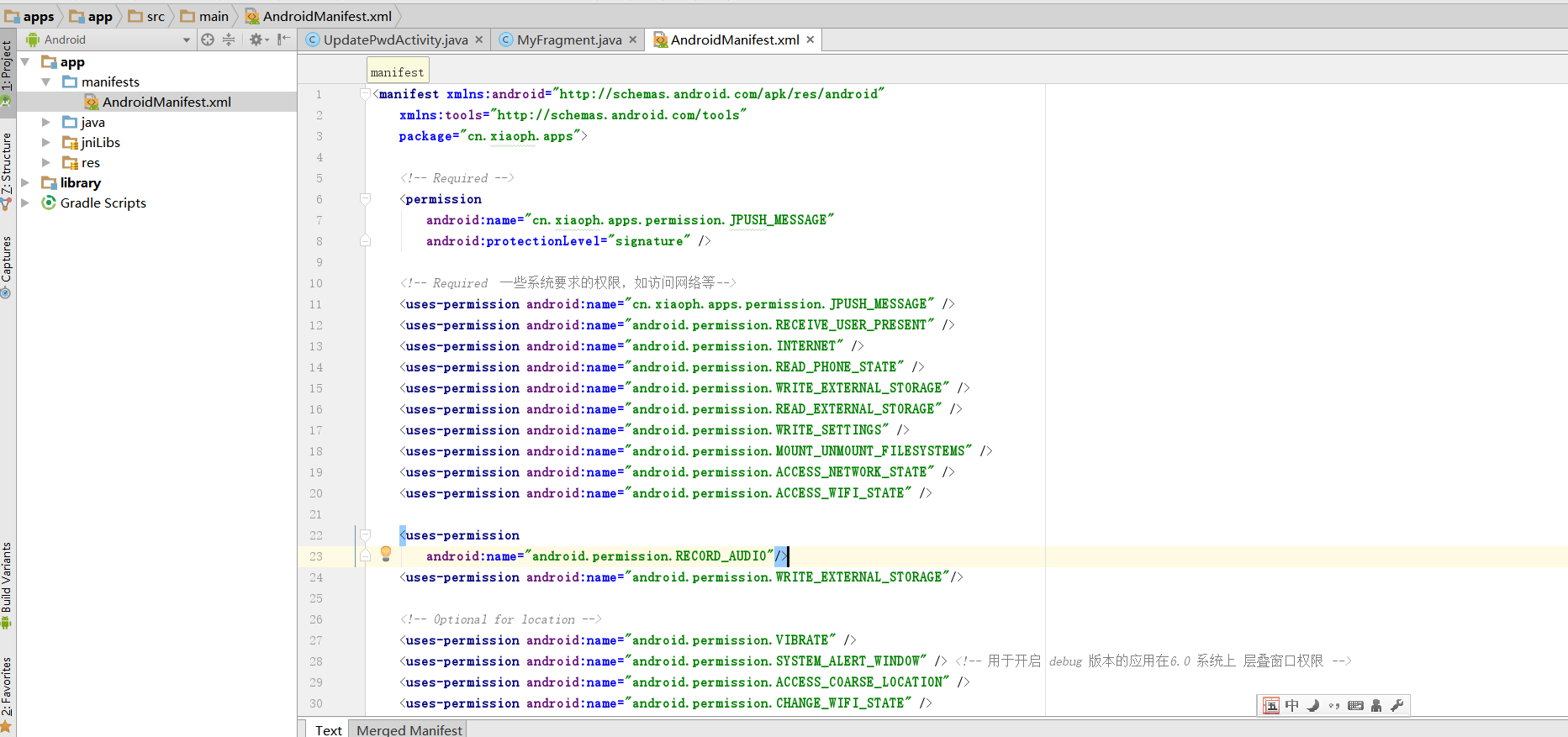The image size is (1568, 737).
Task: Expand the java folder
Action: pos(46,122)
